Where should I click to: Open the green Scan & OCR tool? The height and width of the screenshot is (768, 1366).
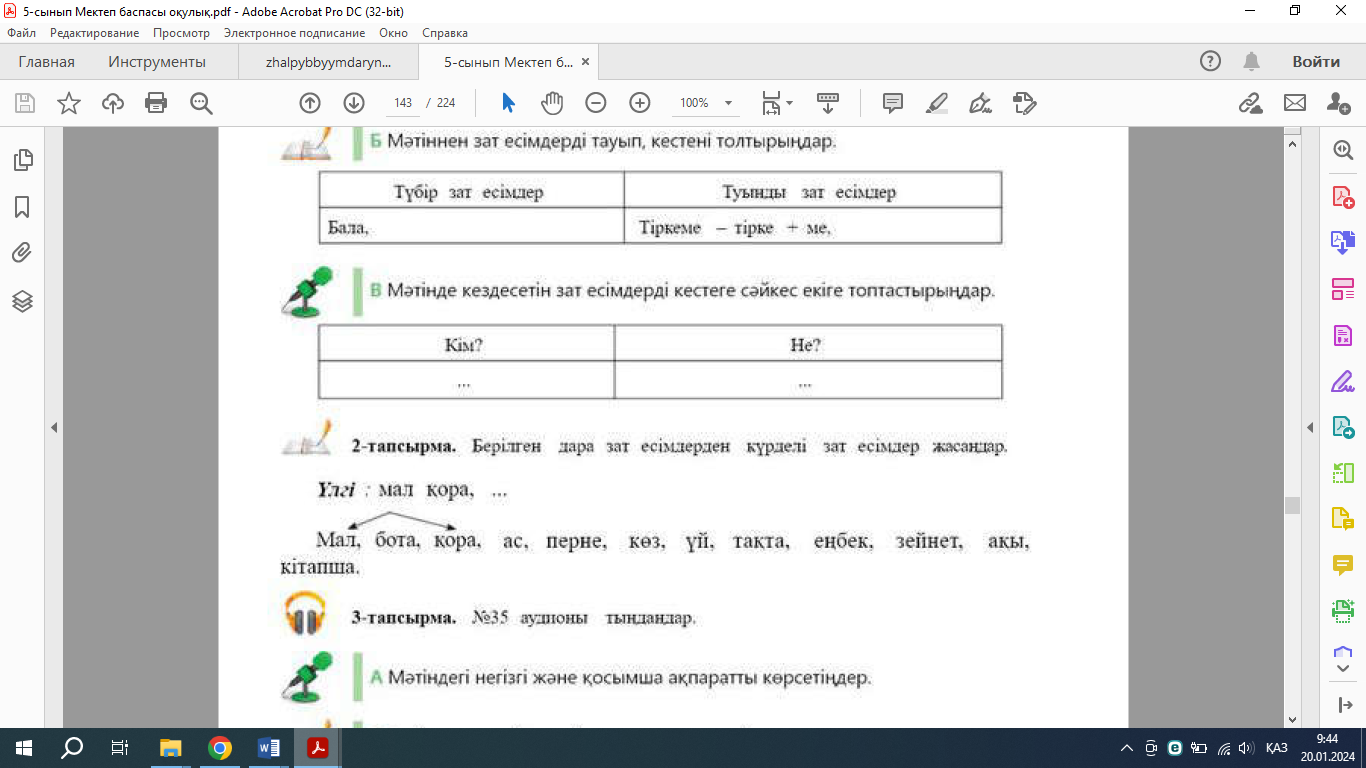coord(1342,610)
